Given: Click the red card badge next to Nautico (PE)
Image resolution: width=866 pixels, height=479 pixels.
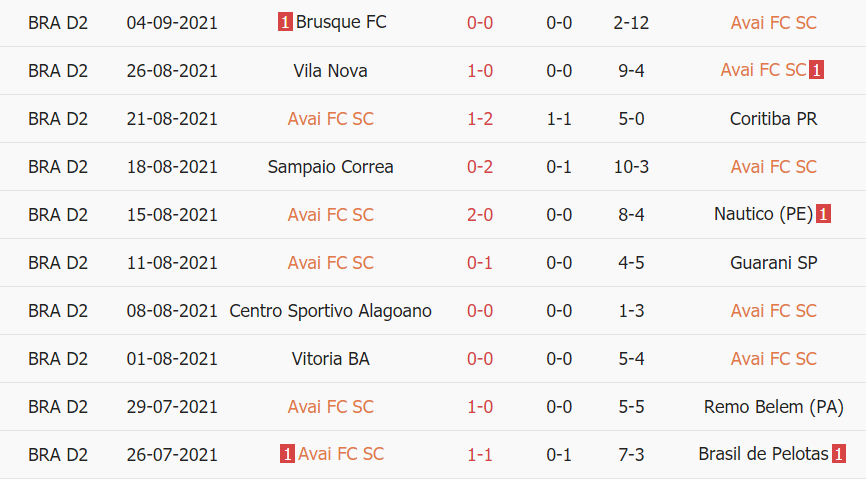Looking at the screenshot, I should (823, 214).
